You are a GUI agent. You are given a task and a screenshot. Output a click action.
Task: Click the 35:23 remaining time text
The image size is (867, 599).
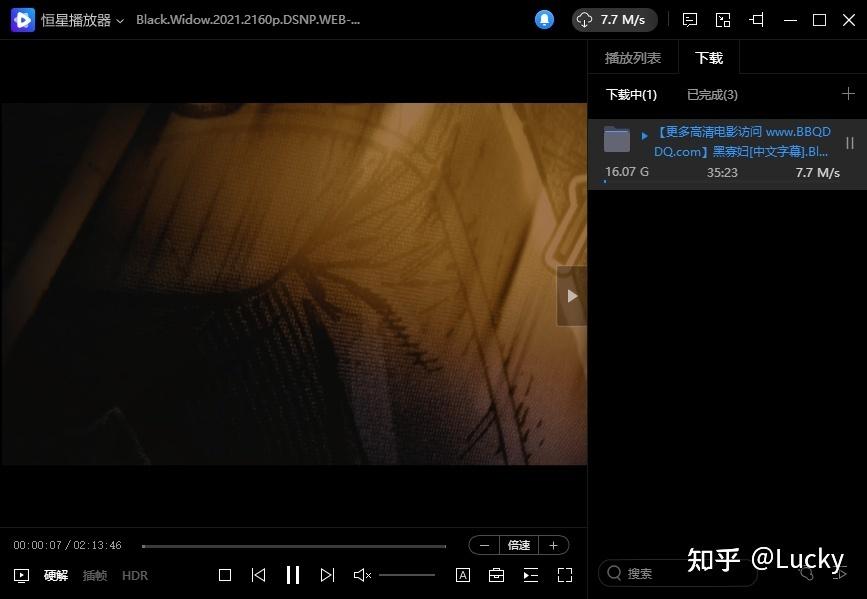[722, 173]
